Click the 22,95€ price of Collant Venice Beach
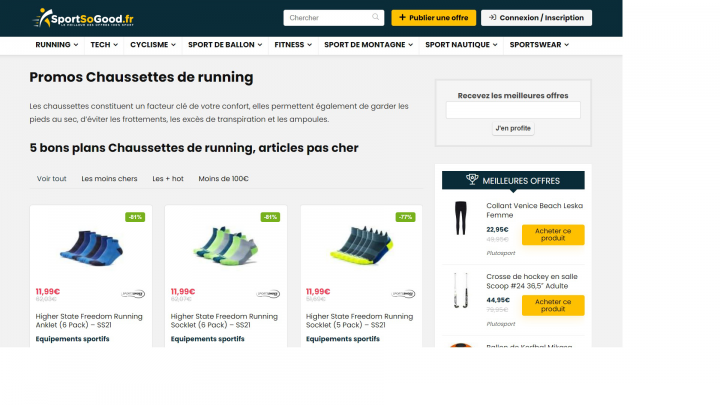 pos(497,230)
